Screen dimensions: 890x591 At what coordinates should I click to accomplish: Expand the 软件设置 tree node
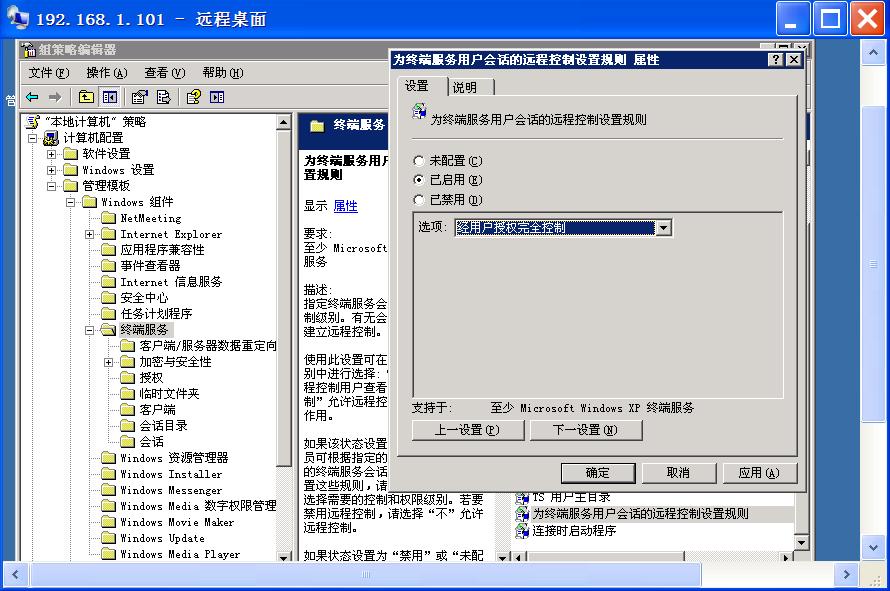coord(52,154)
